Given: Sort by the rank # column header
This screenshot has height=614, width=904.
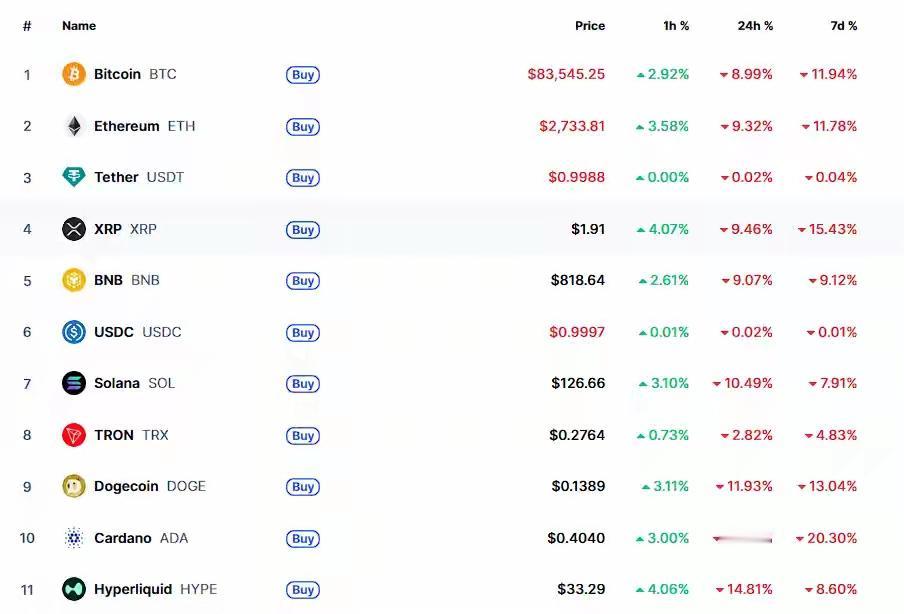Looking at the screenshot, I should point(27,26).
